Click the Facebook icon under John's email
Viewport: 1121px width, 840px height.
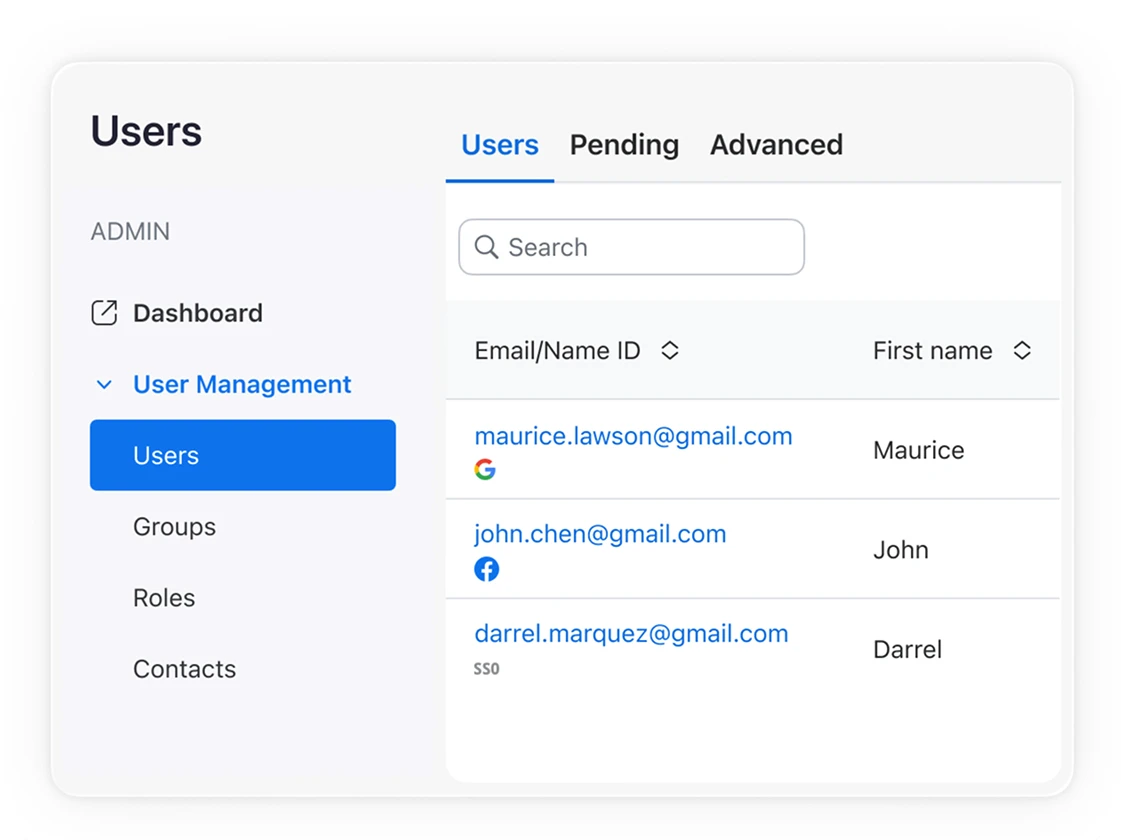pos(486,569)
